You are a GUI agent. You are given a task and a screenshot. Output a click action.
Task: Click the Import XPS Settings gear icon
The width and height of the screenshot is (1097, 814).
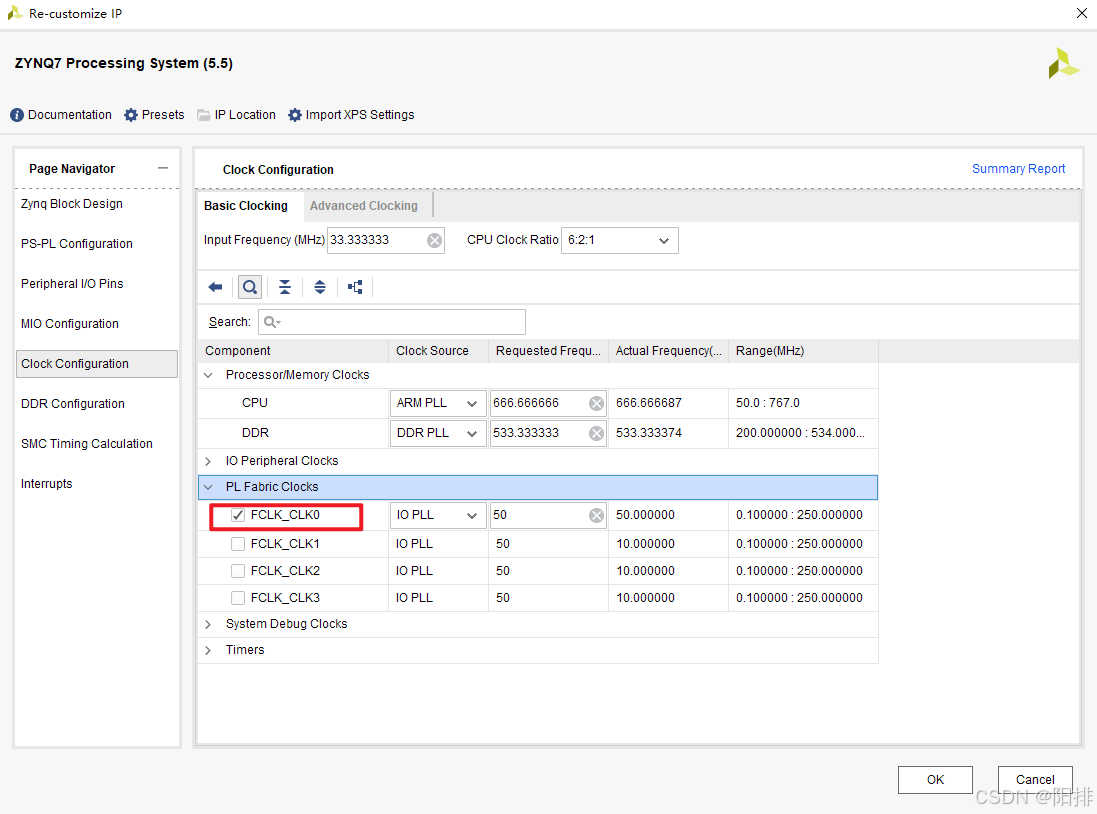(x=295, y=115)
